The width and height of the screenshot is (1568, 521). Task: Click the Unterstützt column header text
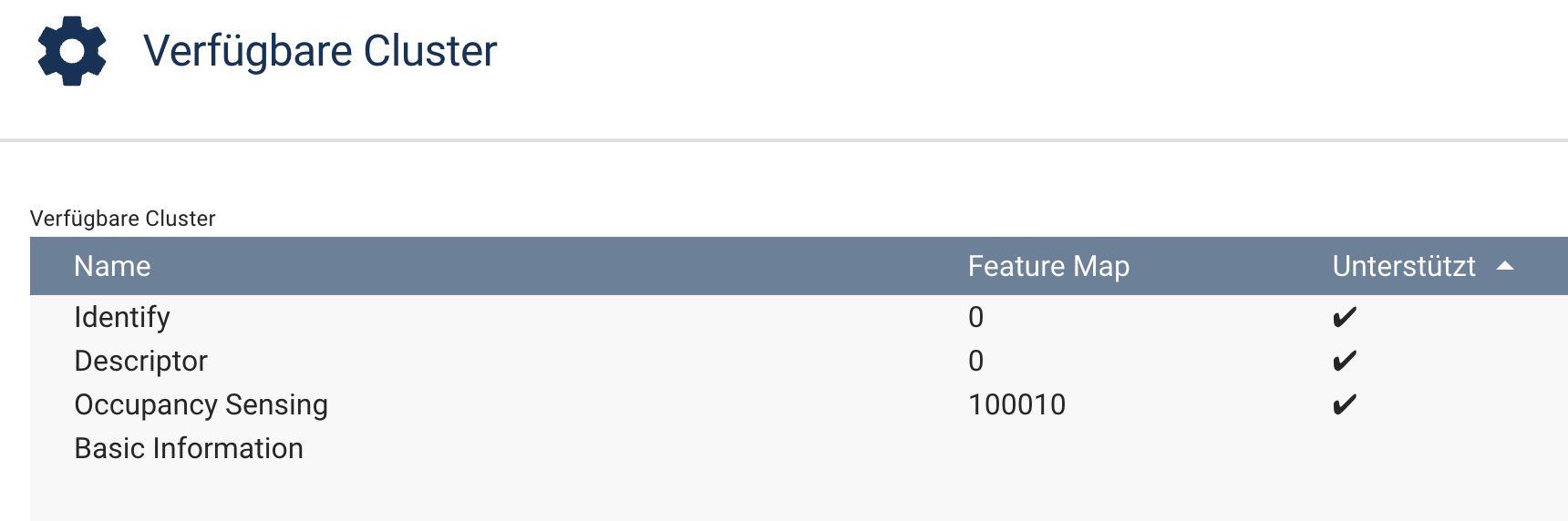coord(1403,266)
